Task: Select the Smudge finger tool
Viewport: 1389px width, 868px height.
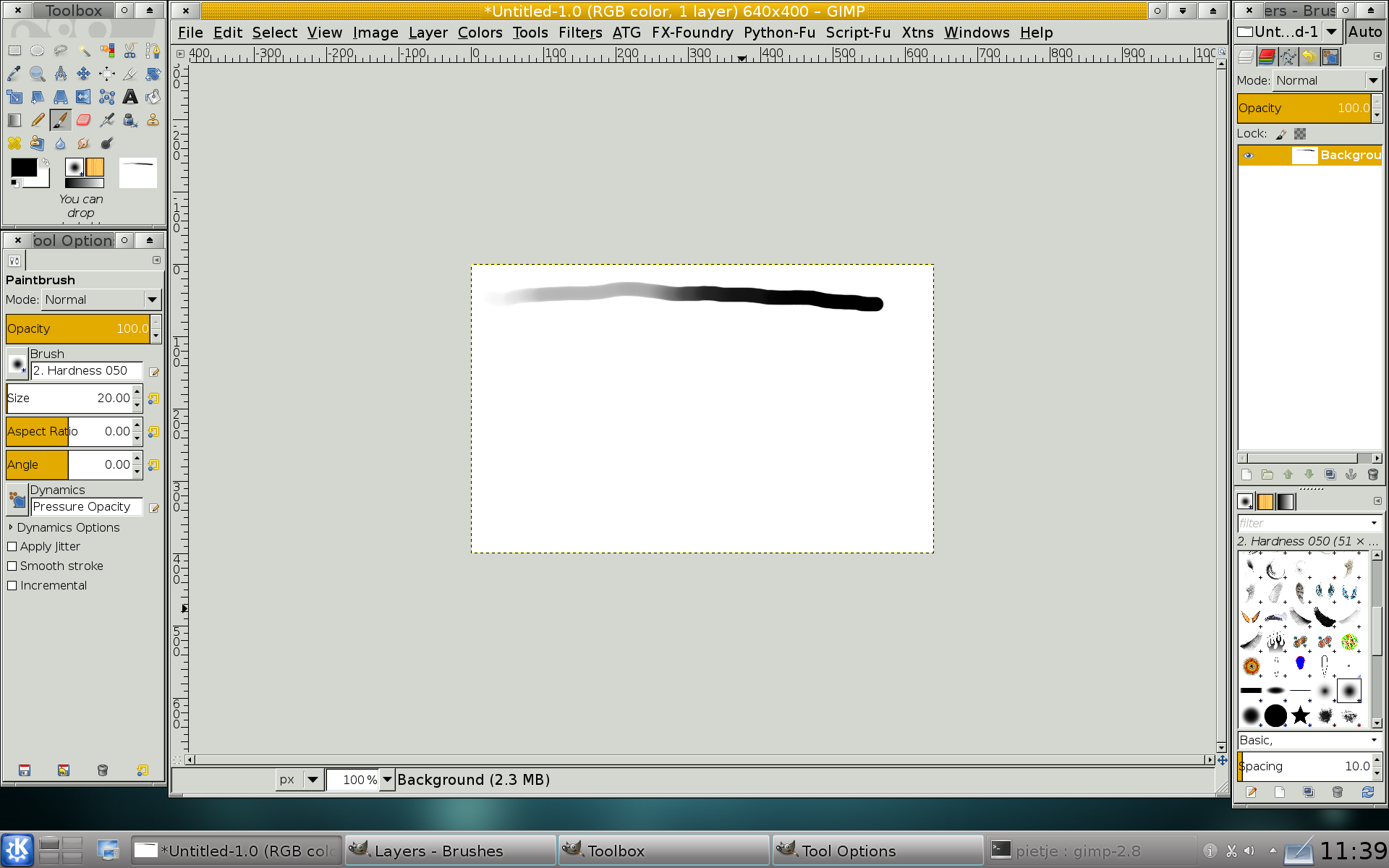Action: click(x=84, y=143)
